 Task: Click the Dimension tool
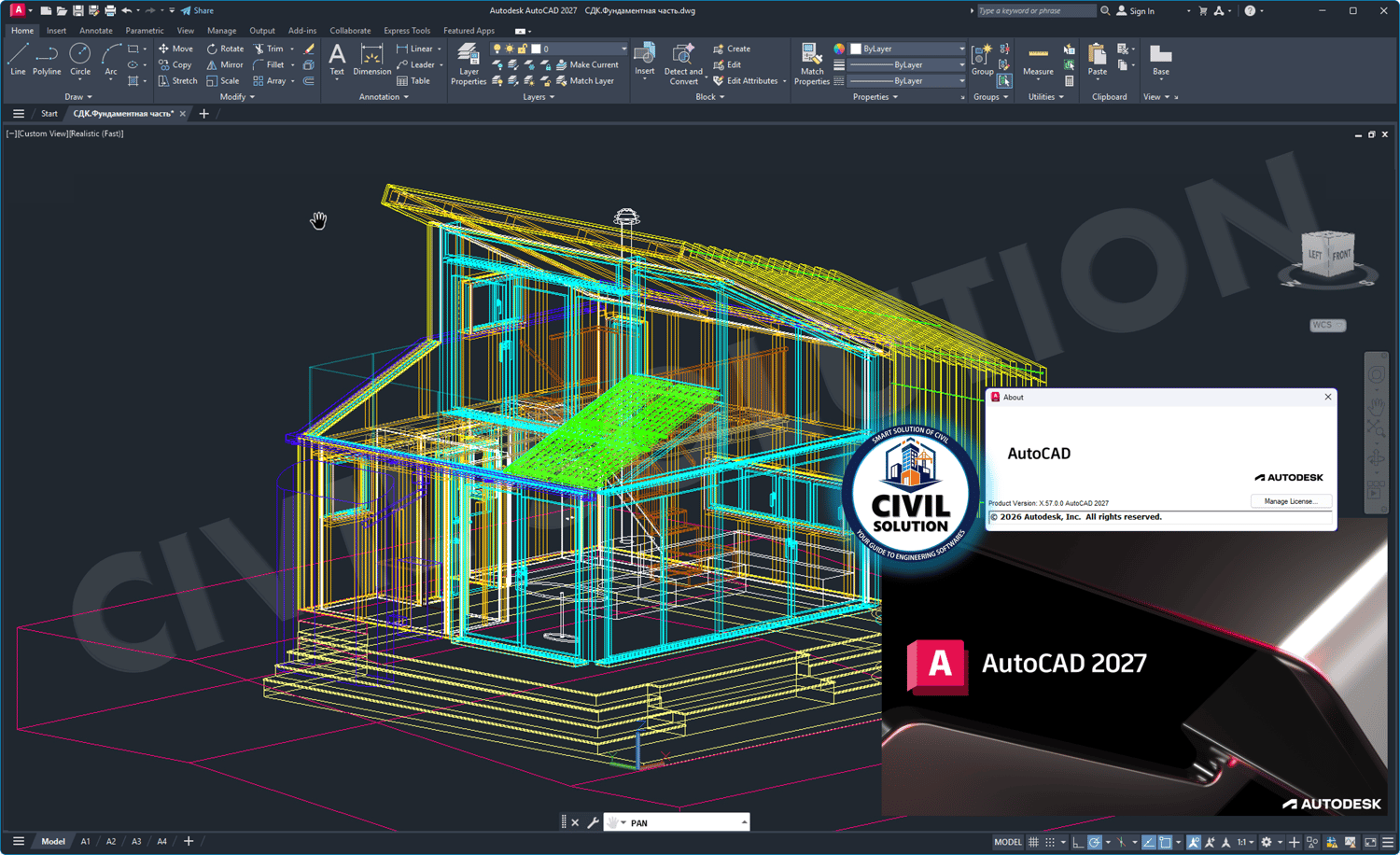(x=371, y=59)
